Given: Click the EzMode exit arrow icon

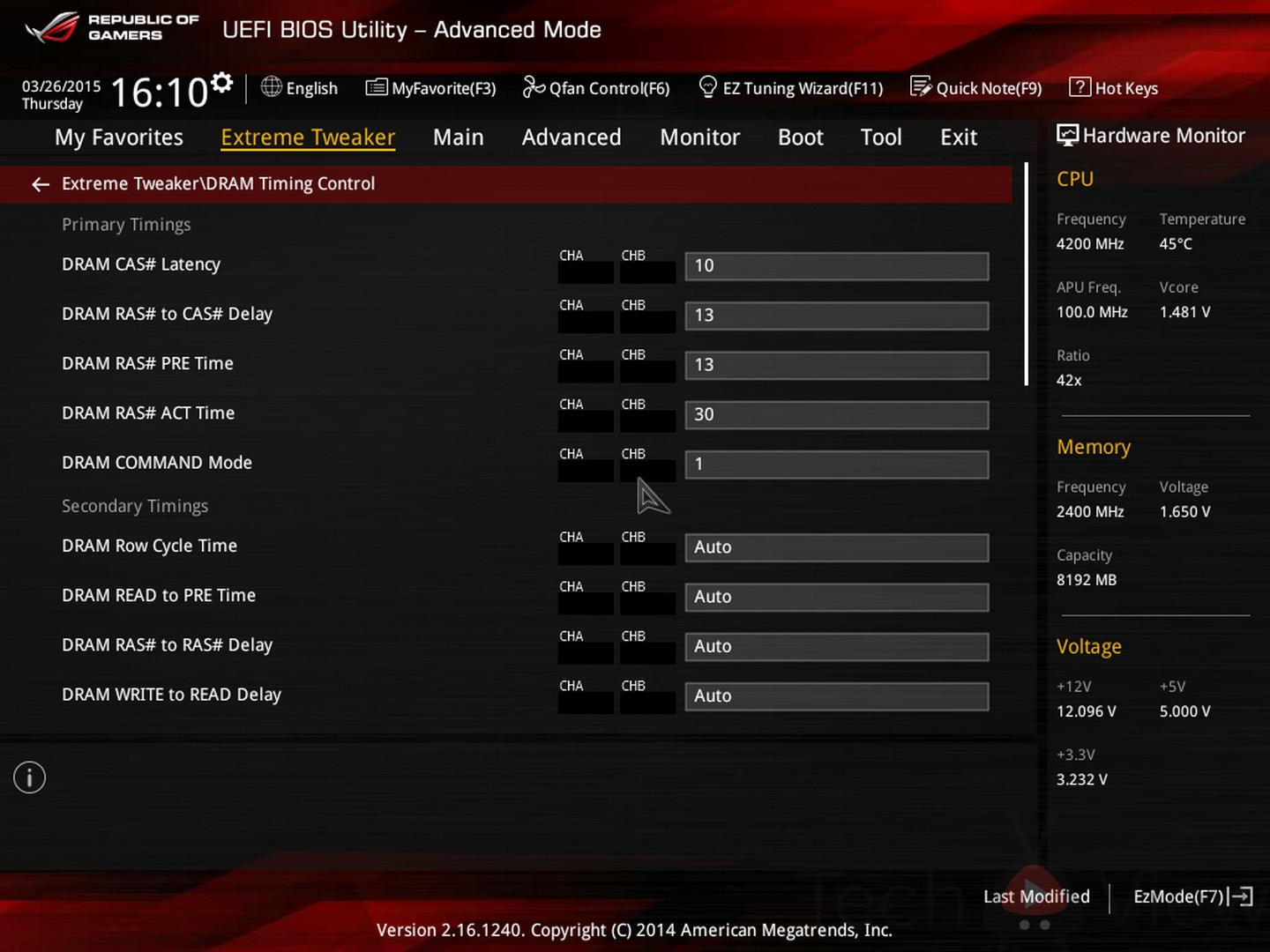Looking at the screenshot, I should pyautogui.click(x=1242, y=896).
